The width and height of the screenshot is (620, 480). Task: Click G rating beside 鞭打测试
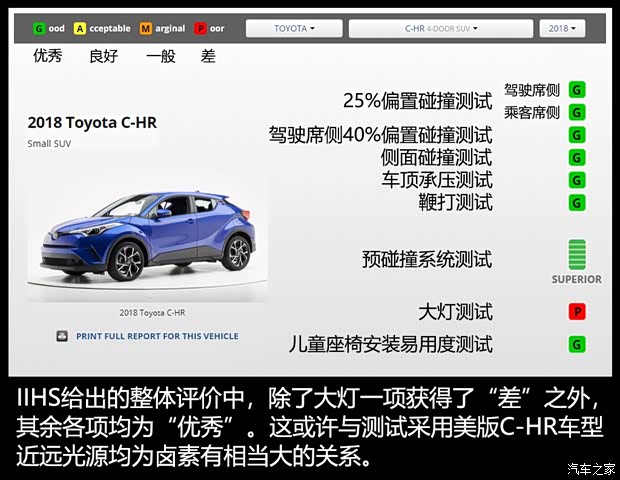[x=577, y=203]
